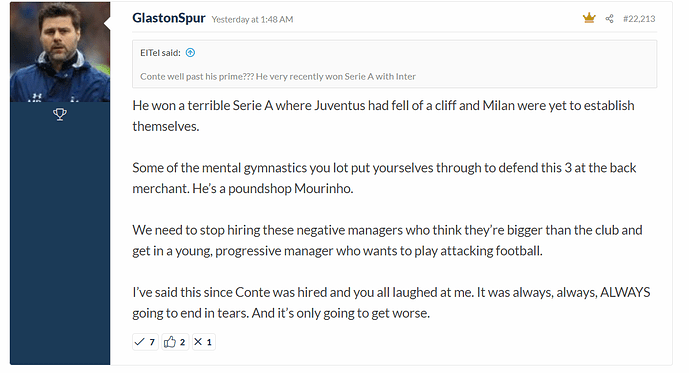689x373 pixels.
Task: Click the up-arrow icon beside ElTel said
Action: click(190, 53)
